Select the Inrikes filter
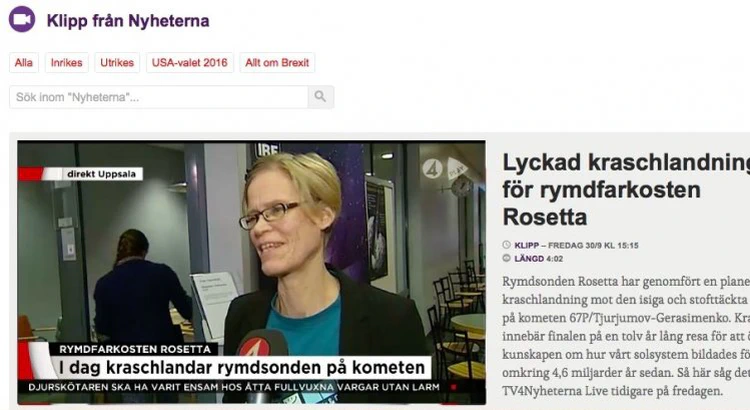The height and width of the screenshot is (410, 750). pos(66,63)
